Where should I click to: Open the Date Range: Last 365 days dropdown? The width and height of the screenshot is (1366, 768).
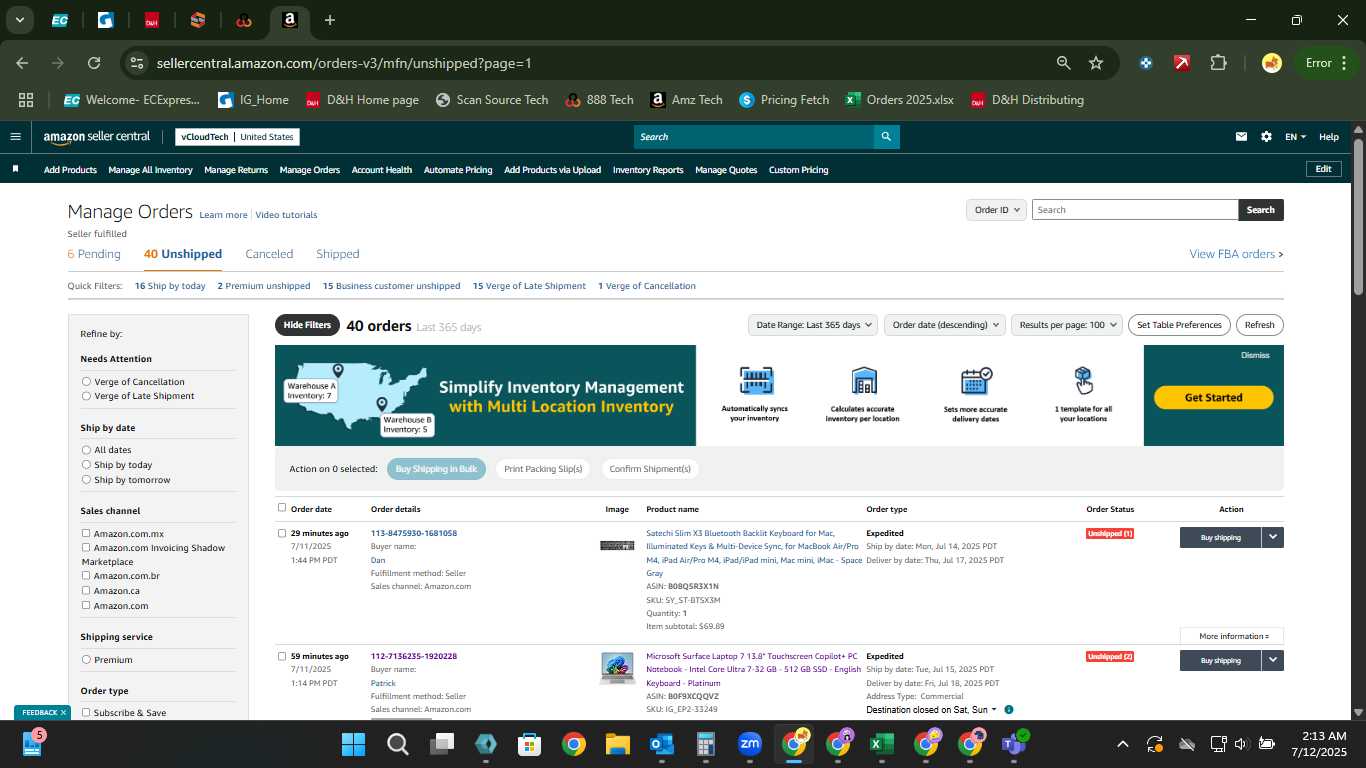[813, 325]
